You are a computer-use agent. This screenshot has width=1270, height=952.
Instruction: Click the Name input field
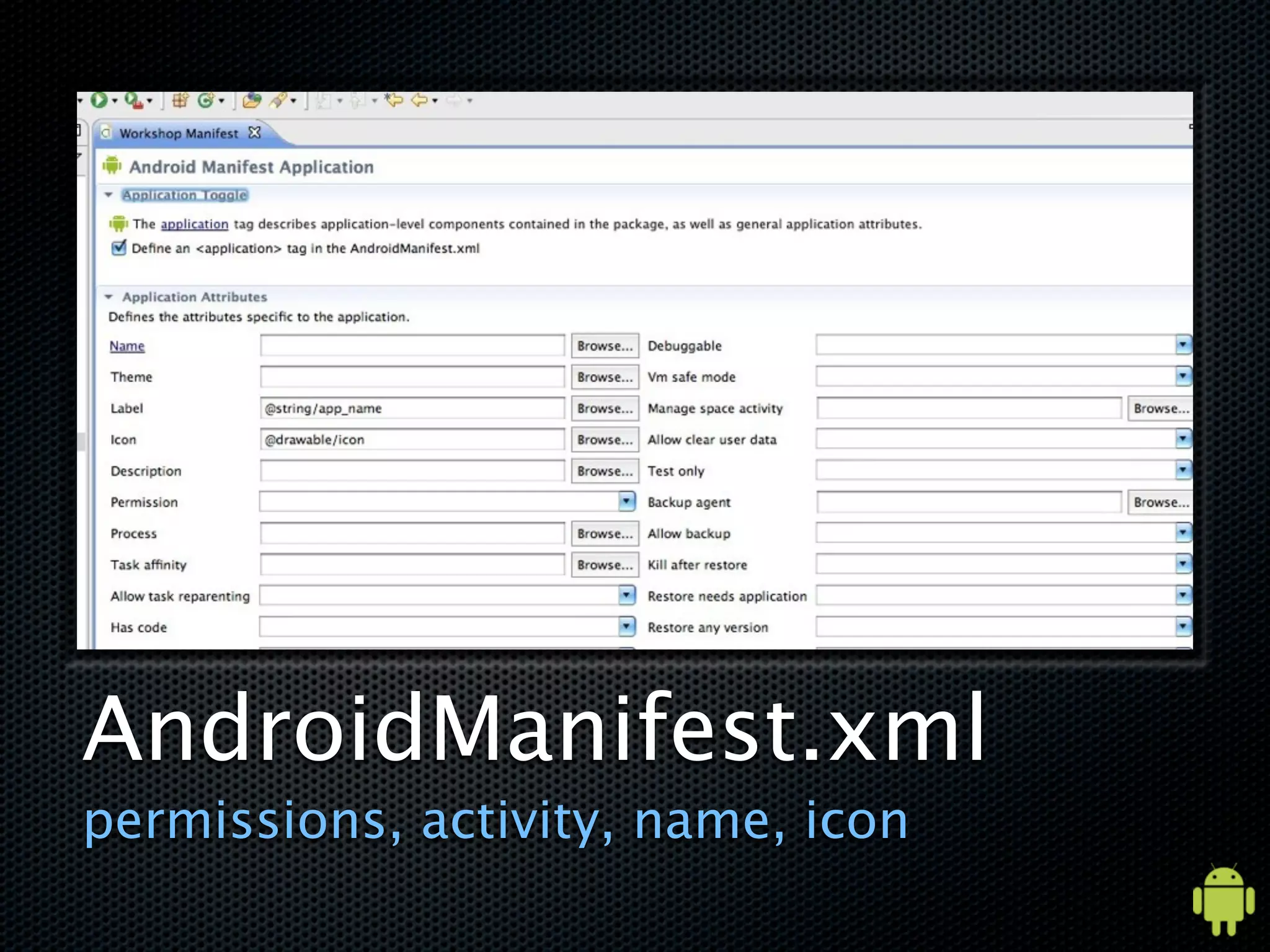tap(412, 345)
